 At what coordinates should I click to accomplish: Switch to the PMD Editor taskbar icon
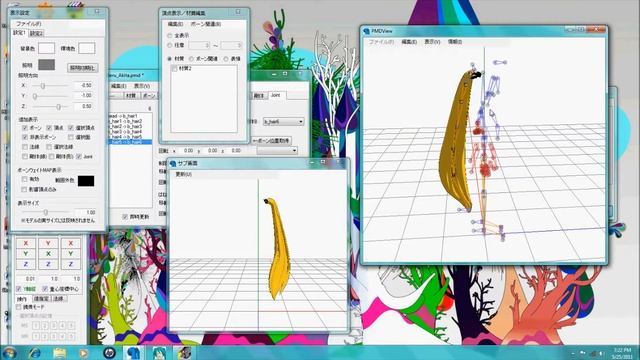click(x=133, y=353)
